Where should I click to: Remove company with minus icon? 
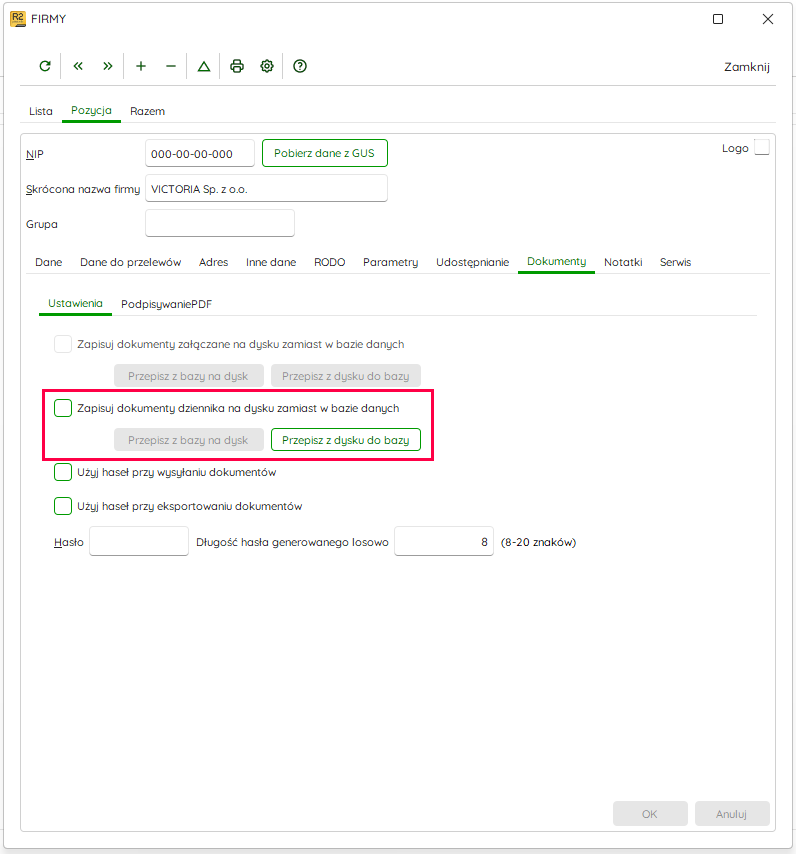(x=171, y=66)
